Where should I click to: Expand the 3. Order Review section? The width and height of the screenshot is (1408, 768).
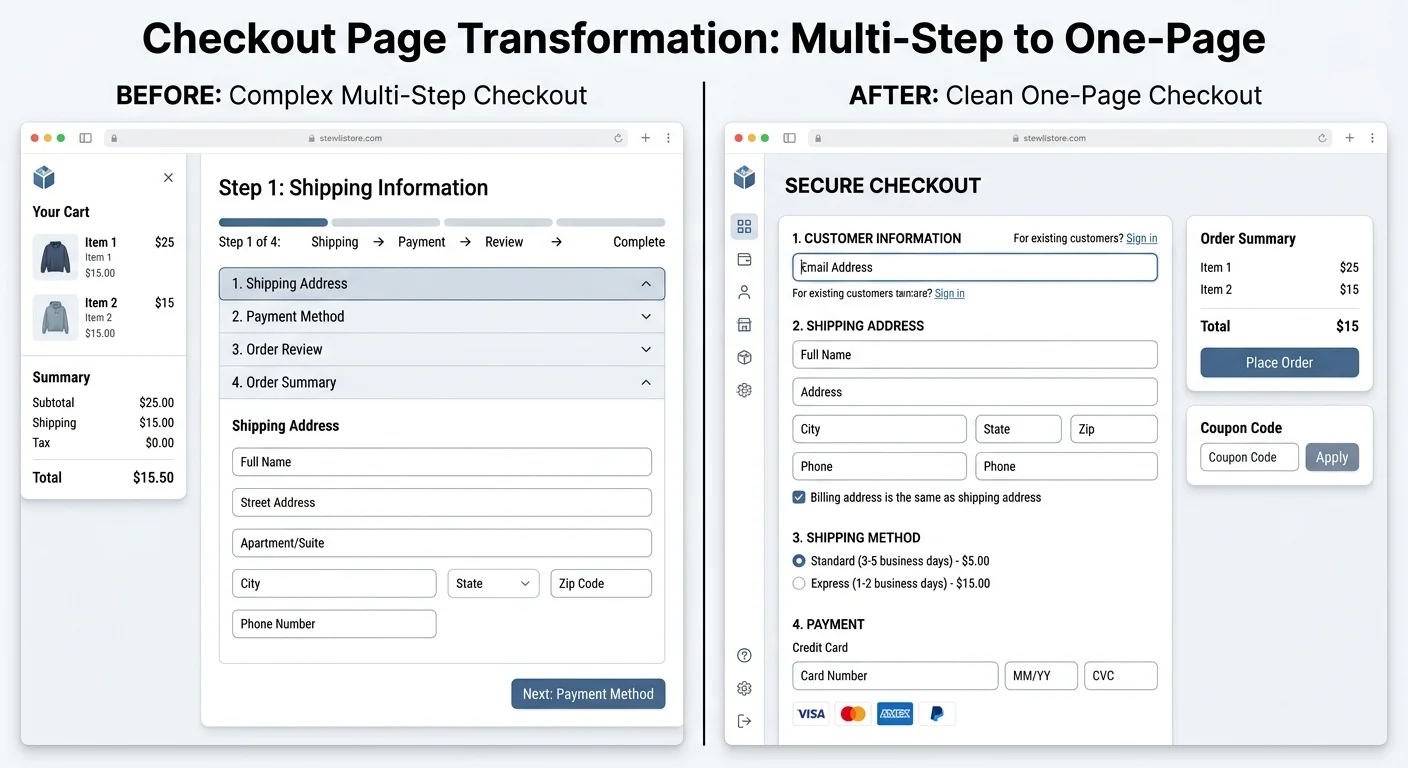[x=441, y=350]
